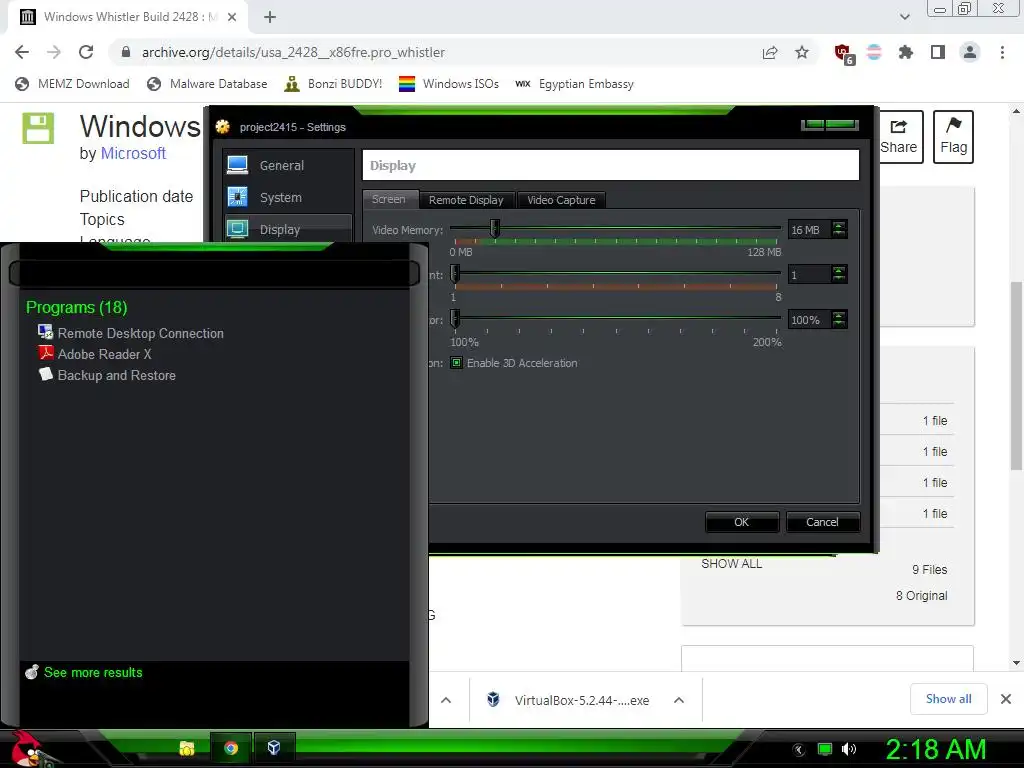Open the Malware Database bookmark

point(207,84)
